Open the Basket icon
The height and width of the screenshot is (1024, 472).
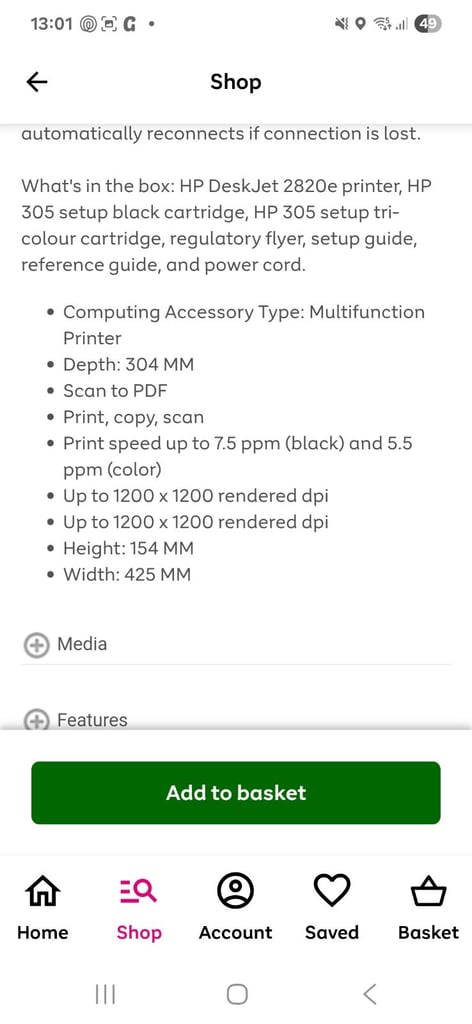[x=428, y=891]
